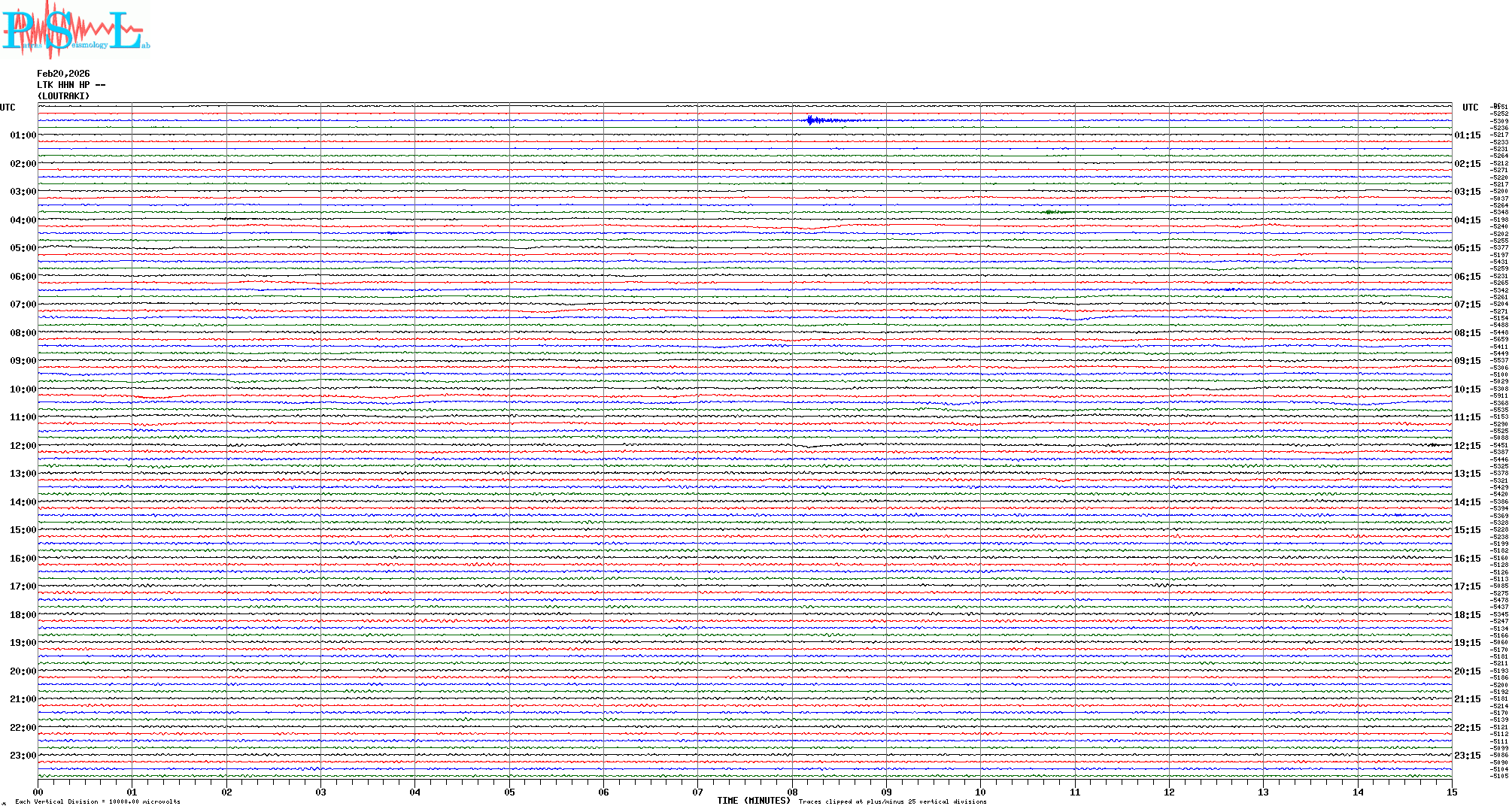Click minute mark 00 on bottom axis

[38, 792]
